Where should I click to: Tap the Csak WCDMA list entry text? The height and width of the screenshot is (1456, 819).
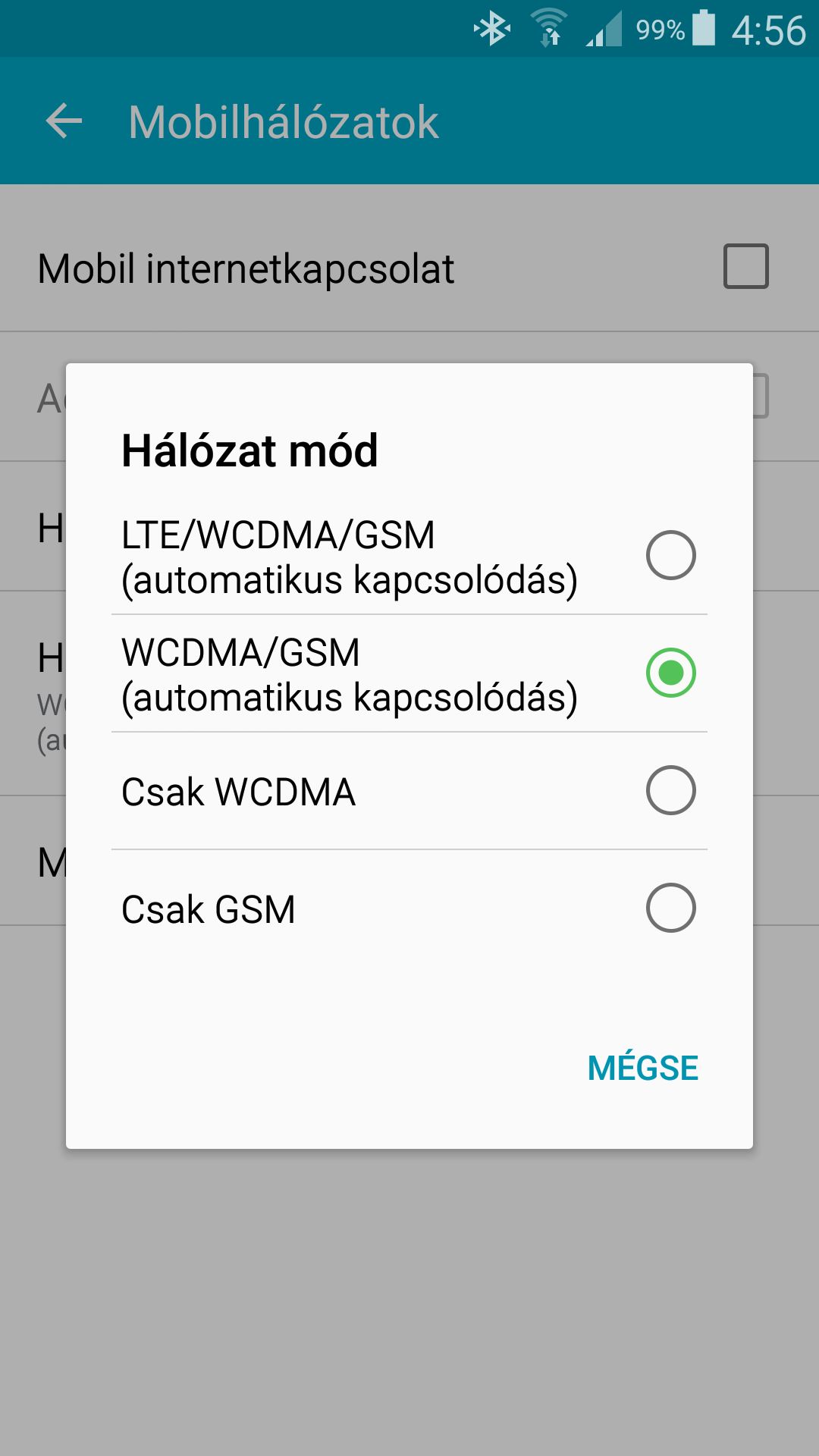(238, 792)
